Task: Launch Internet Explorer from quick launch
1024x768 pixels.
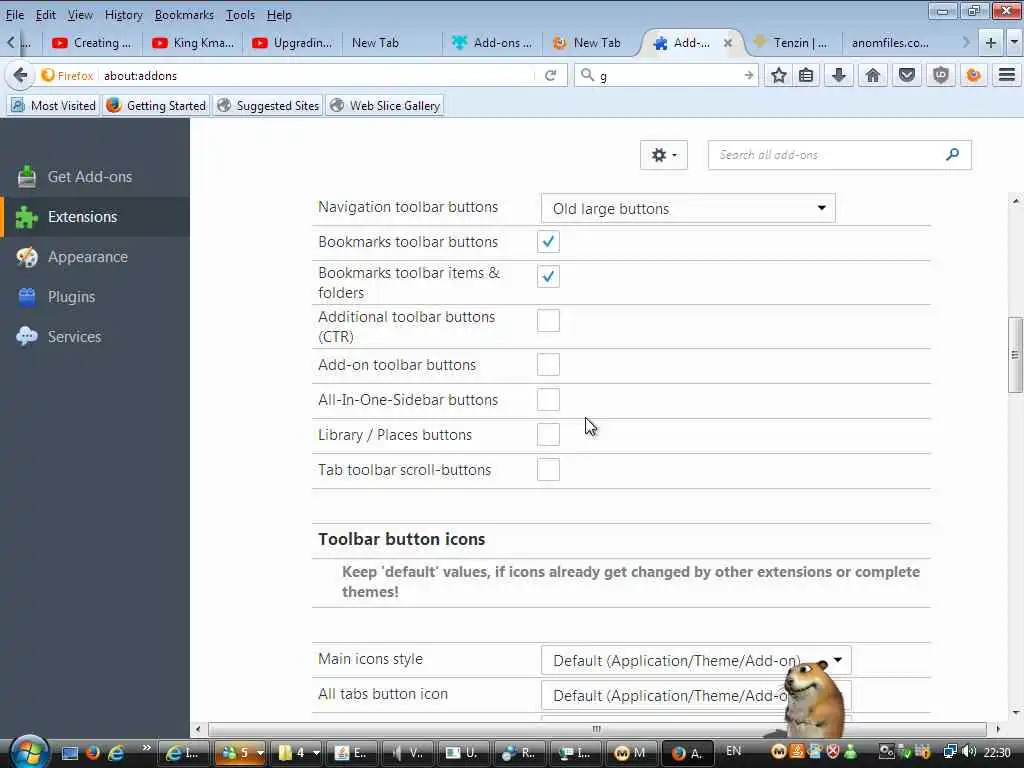Action: 116,753
